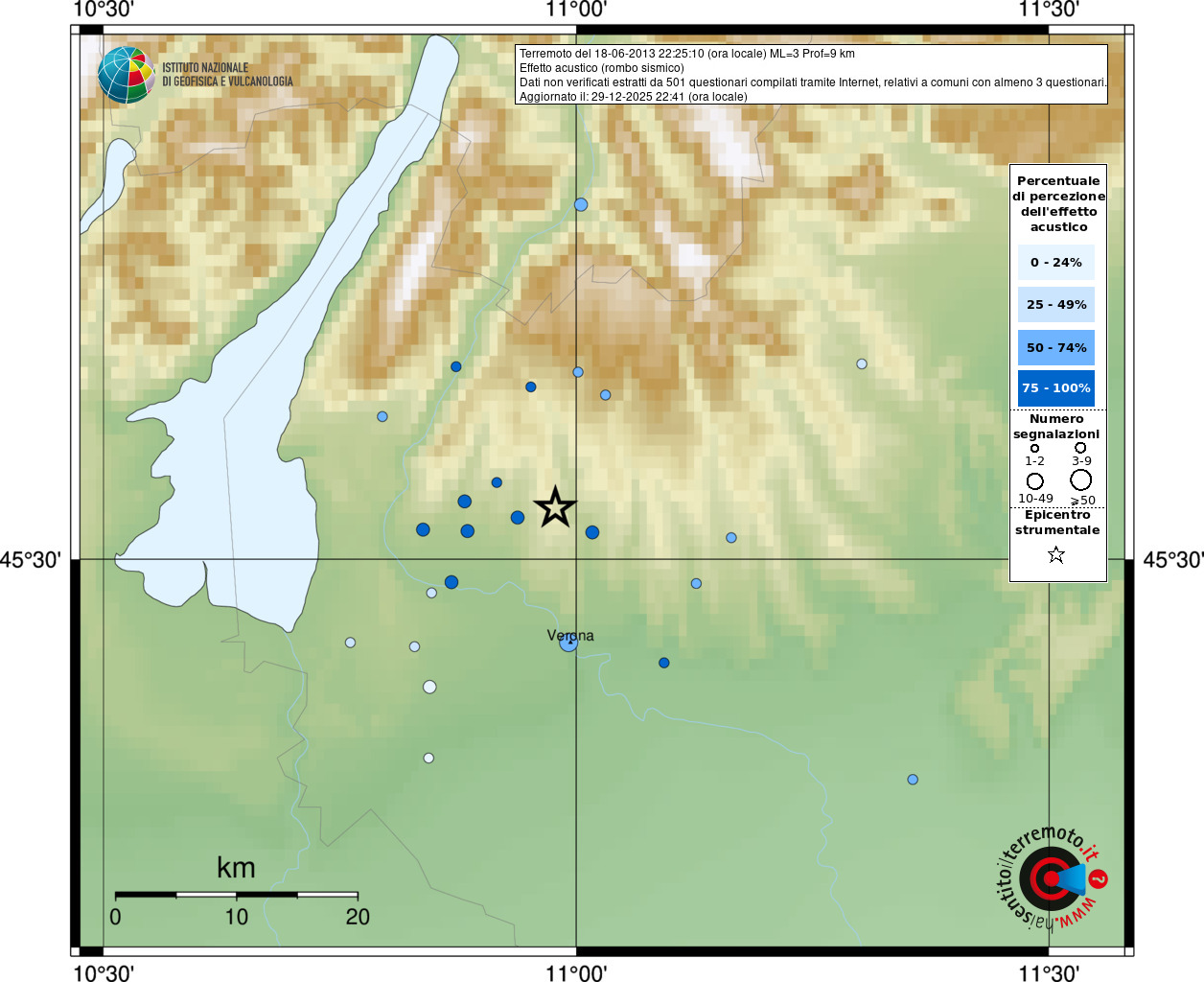Click the INGV globe logo
This screenshot has height=982, width=1204.
tap(126, 75)
